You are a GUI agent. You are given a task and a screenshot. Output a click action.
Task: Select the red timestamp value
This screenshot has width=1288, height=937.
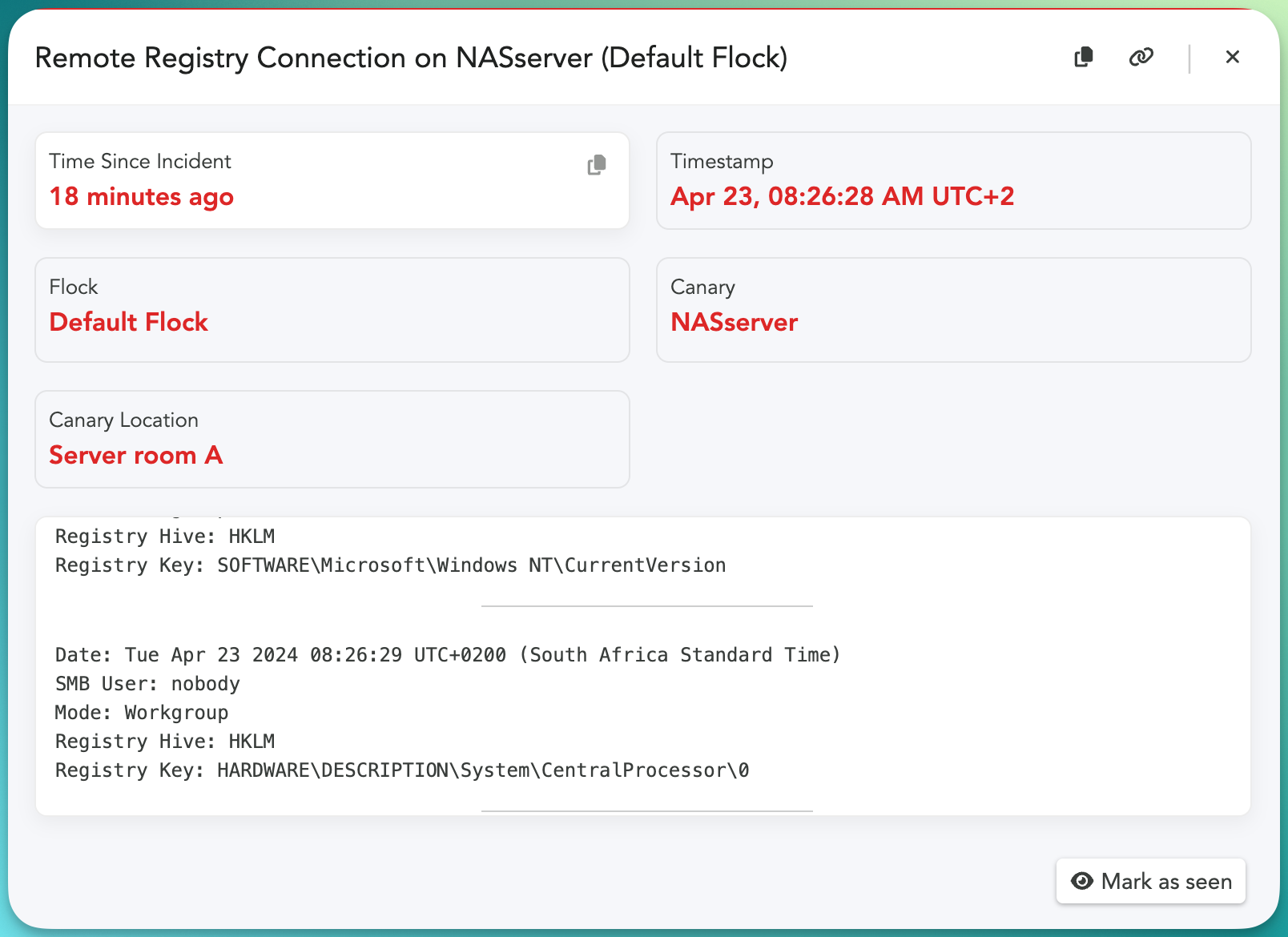click(x=842, y=197)
